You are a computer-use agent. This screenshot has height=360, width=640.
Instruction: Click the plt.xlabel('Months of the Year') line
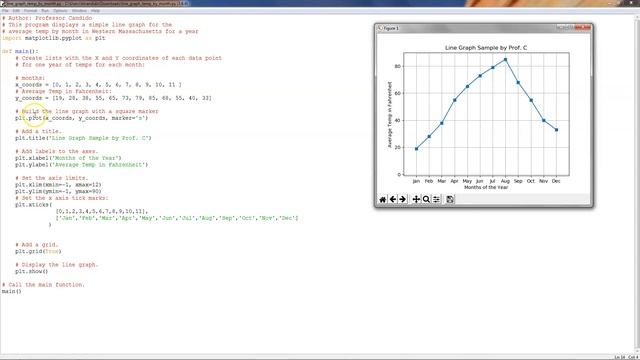68,158
